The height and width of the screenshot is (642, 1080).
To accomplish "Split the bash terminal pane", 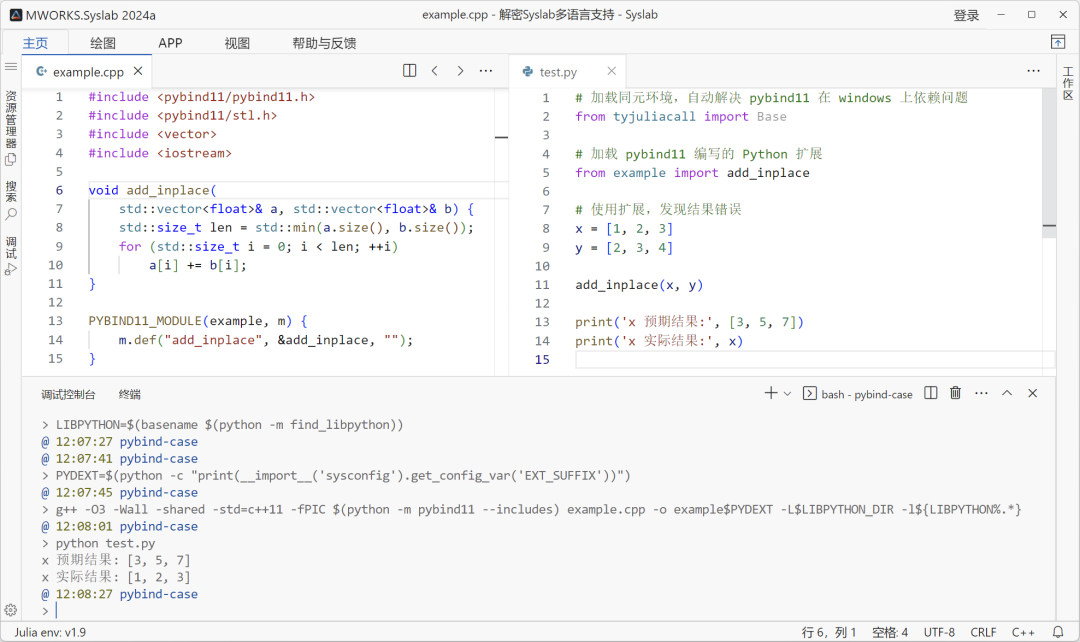I will pos(930,393).
